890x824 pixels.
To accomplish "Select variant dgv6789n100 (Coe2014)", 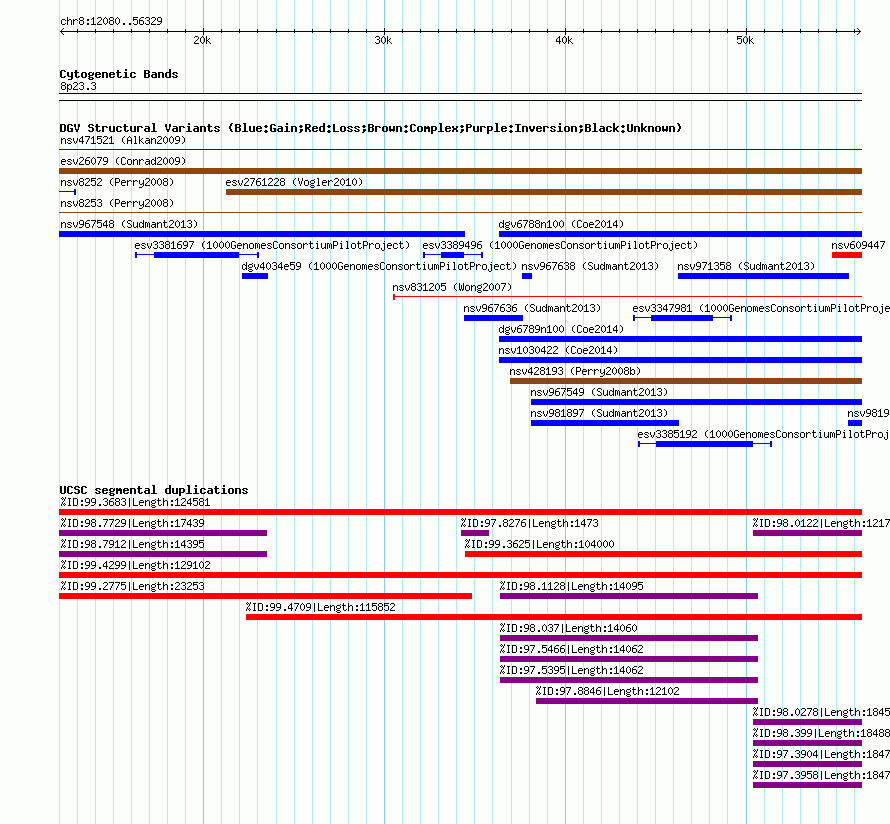I will (x=680, y=339).
